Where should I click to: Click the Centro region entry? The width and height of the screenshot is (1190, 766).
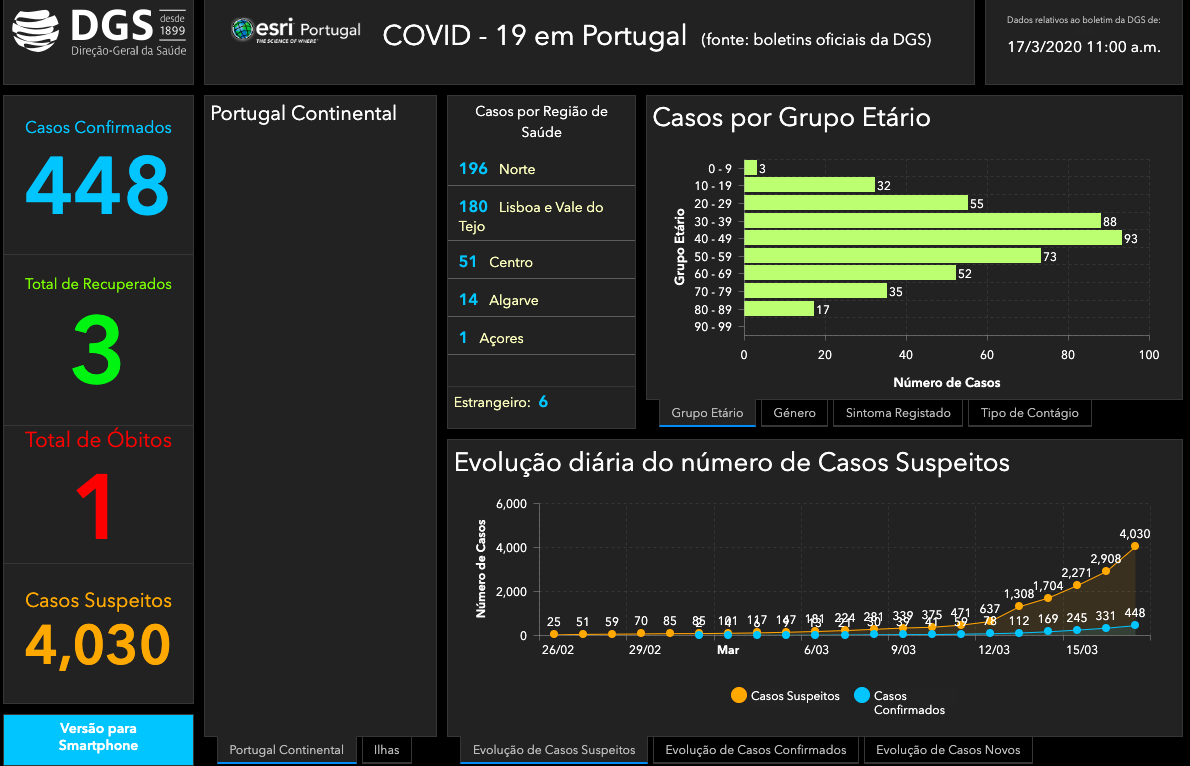click(541, 261)
